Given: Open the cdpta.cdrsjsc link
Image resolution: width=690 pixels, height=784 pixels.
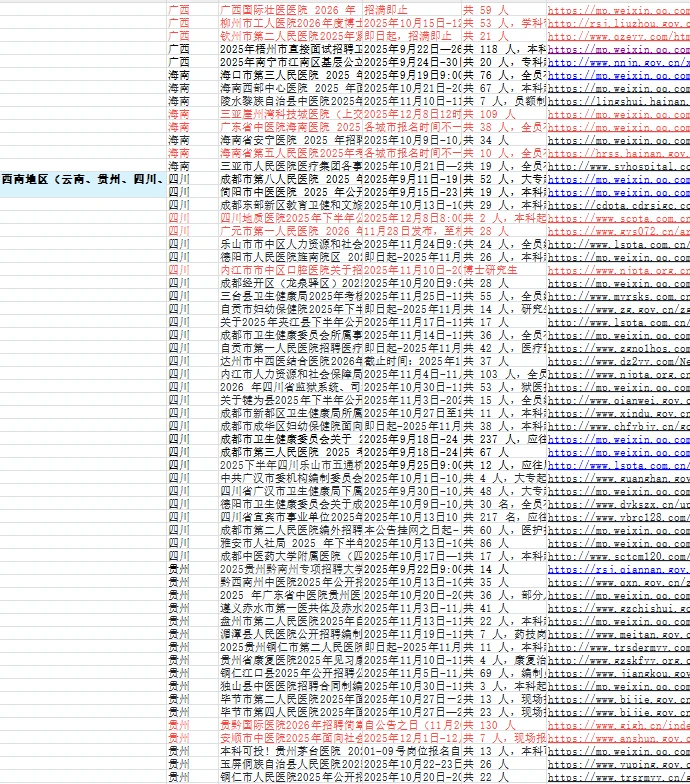Looking at the screenshot, I should coord(618,205).
